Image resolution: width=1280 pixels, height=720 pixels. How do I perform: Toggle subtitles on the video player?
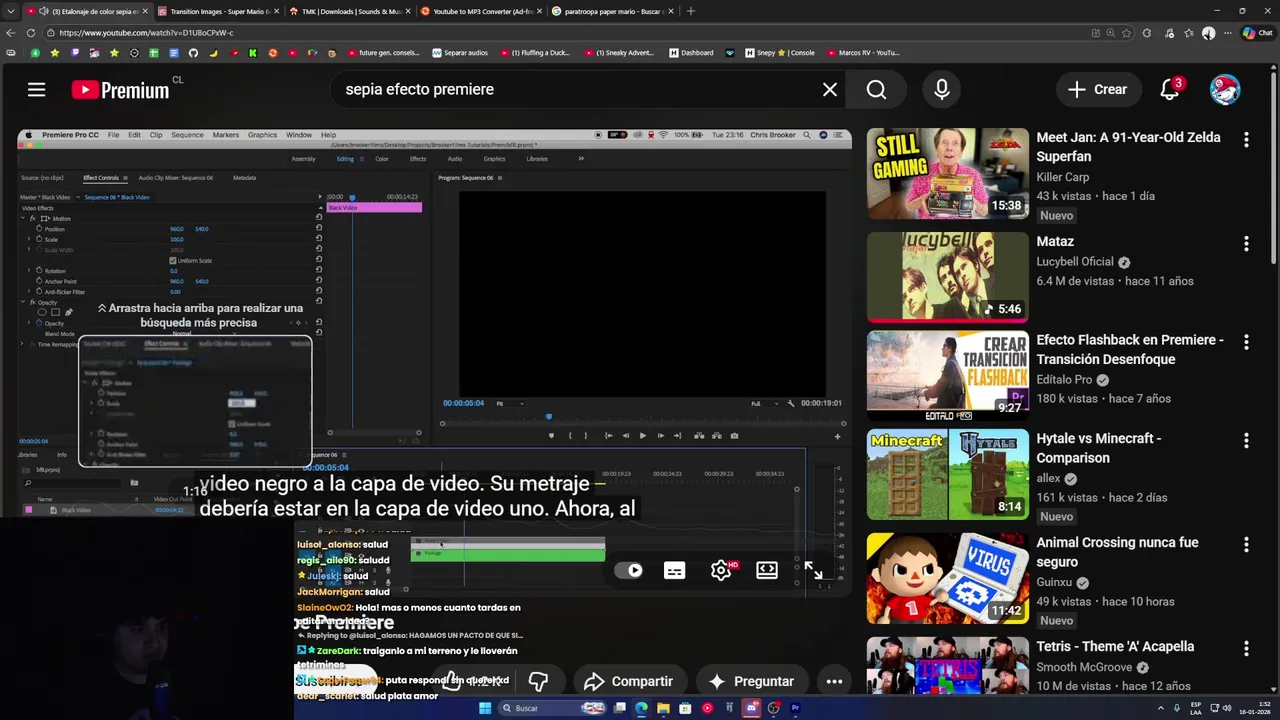point(675,570)
